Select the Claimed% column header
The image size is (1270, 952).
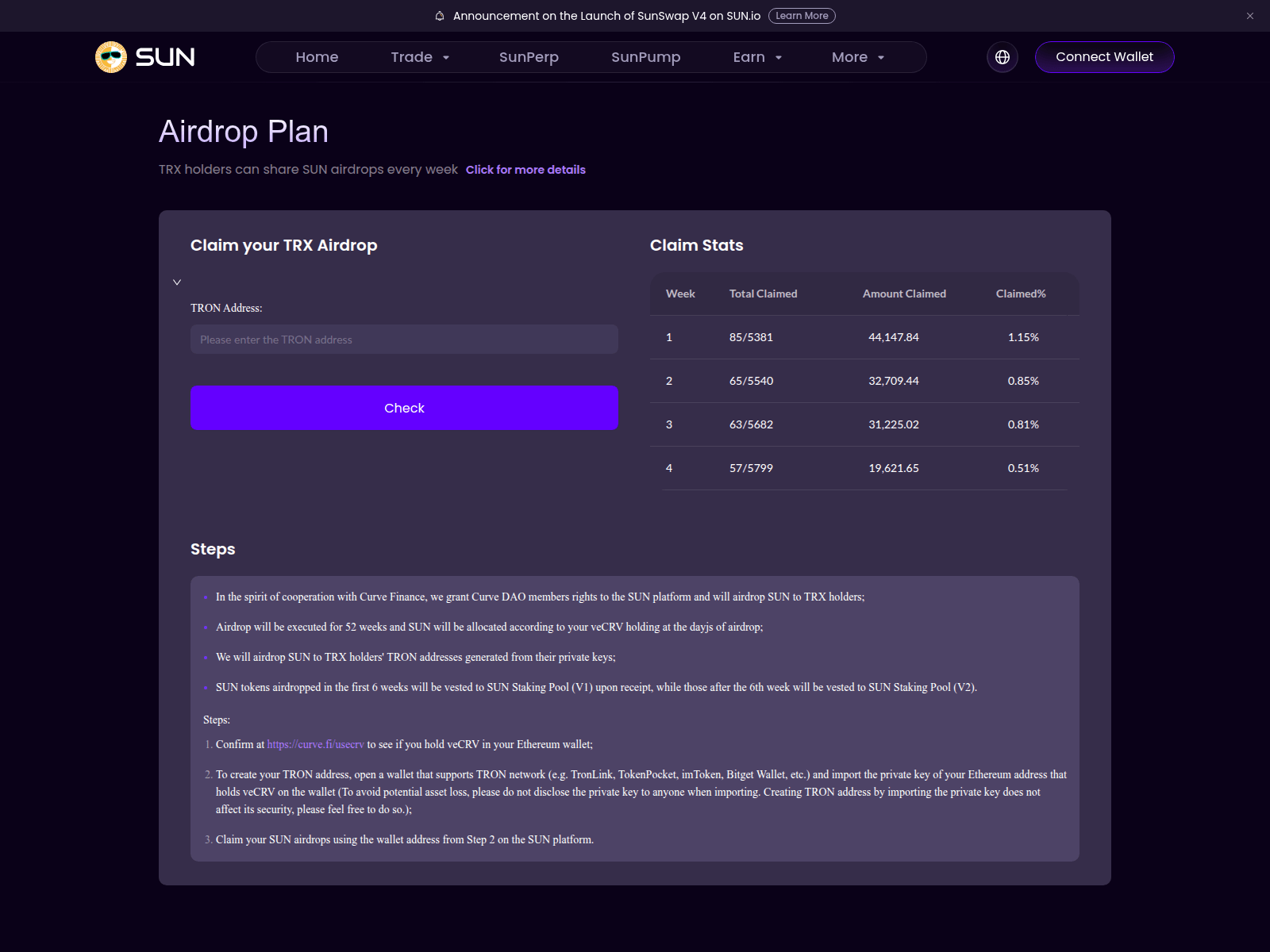(x=1021, y=294)
